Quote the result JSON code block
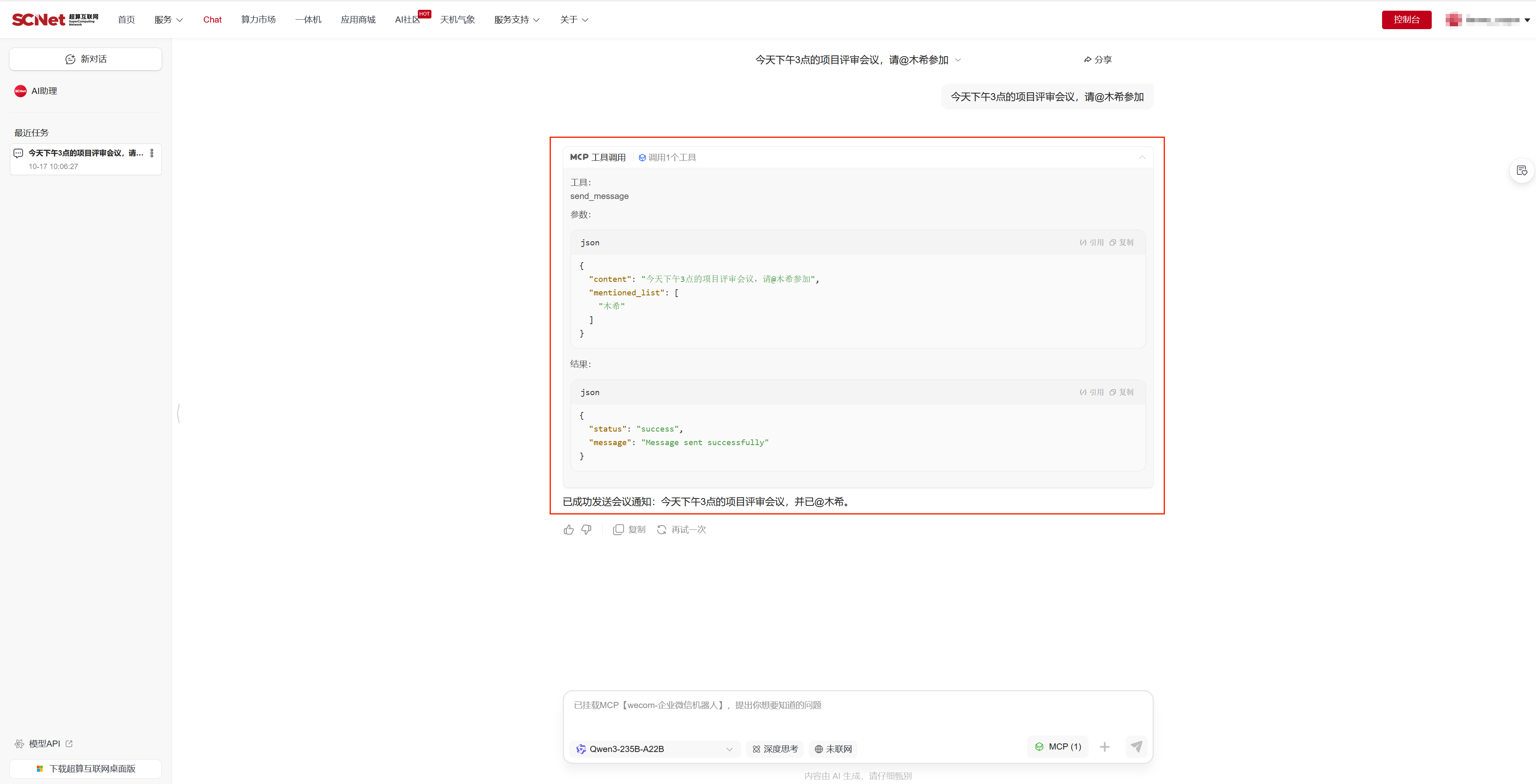The height and width of the screenshot is (784, 1536). [x=1092, y=392]
